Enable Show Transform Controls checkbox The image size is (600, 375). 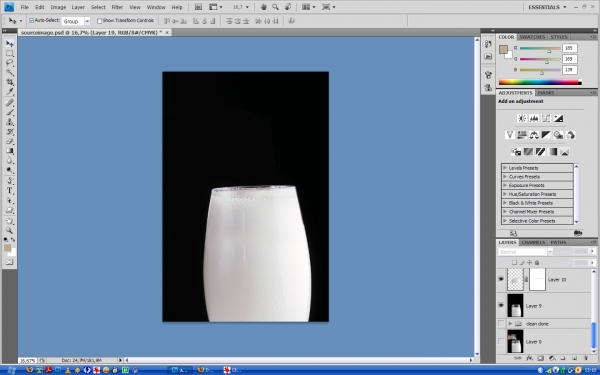pyautogui.click(x=99, y=21)
